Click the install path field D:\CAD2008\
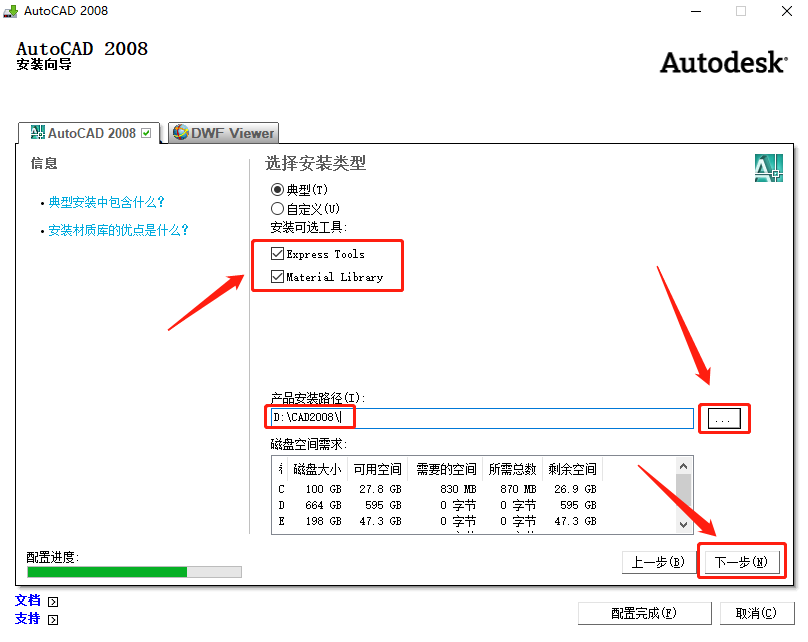The image size is (808, 642). (x=482, y=418)
